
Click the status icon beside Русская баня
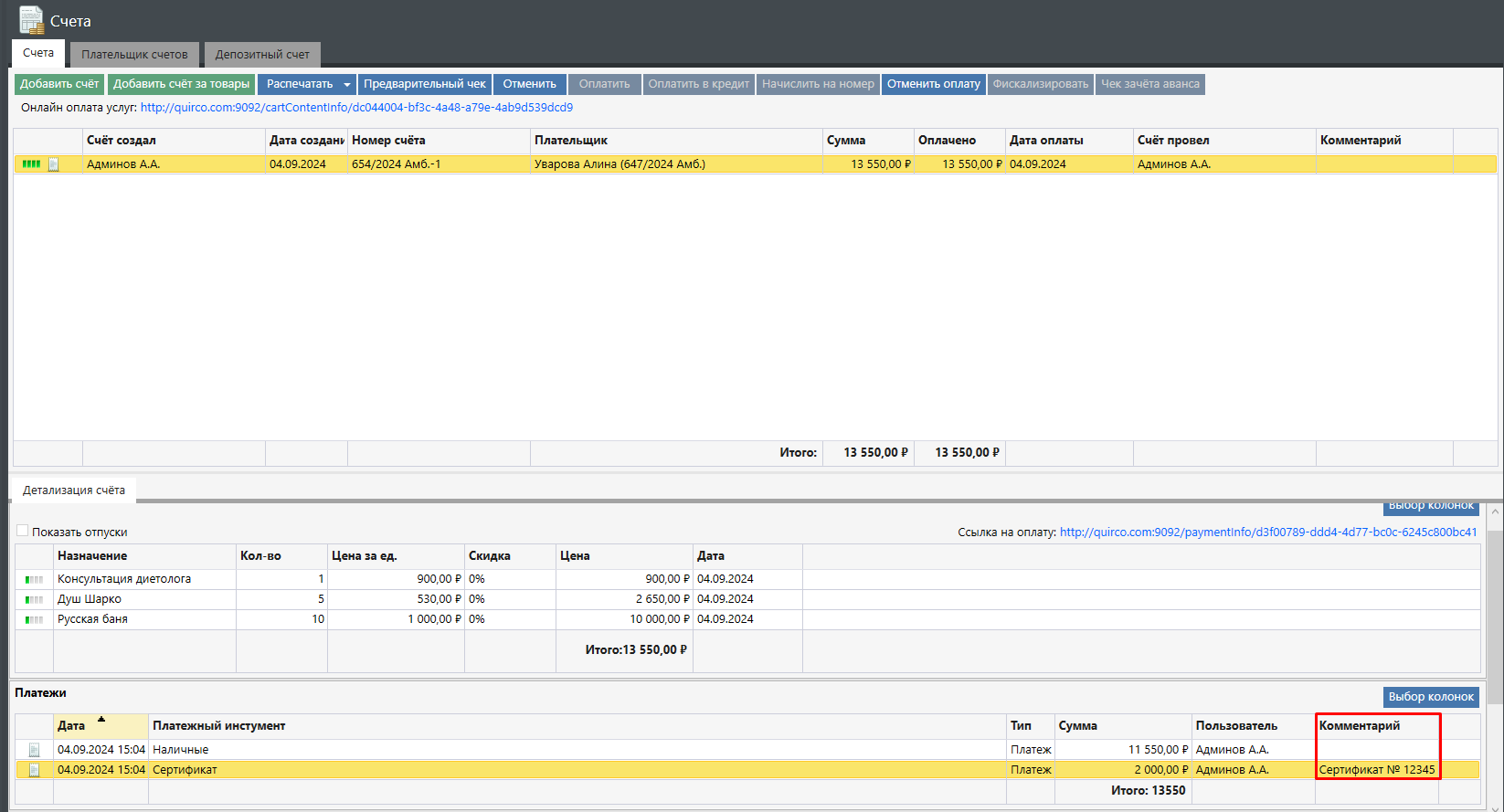(x=34, y=619)
